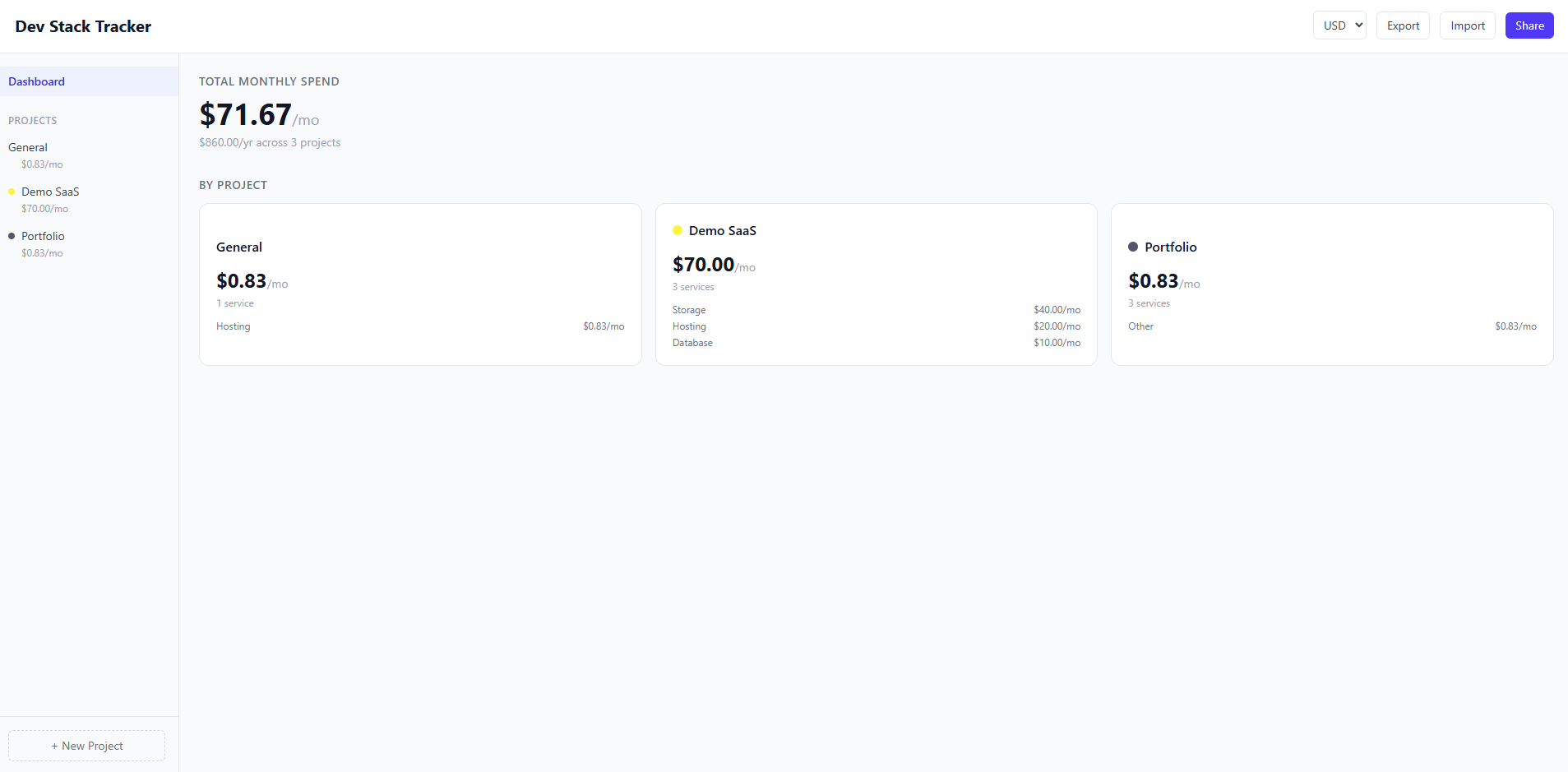1568x772 pixels.
Task: Click yellow color dot on Demo SaaS card
Action: pos(678,230)
